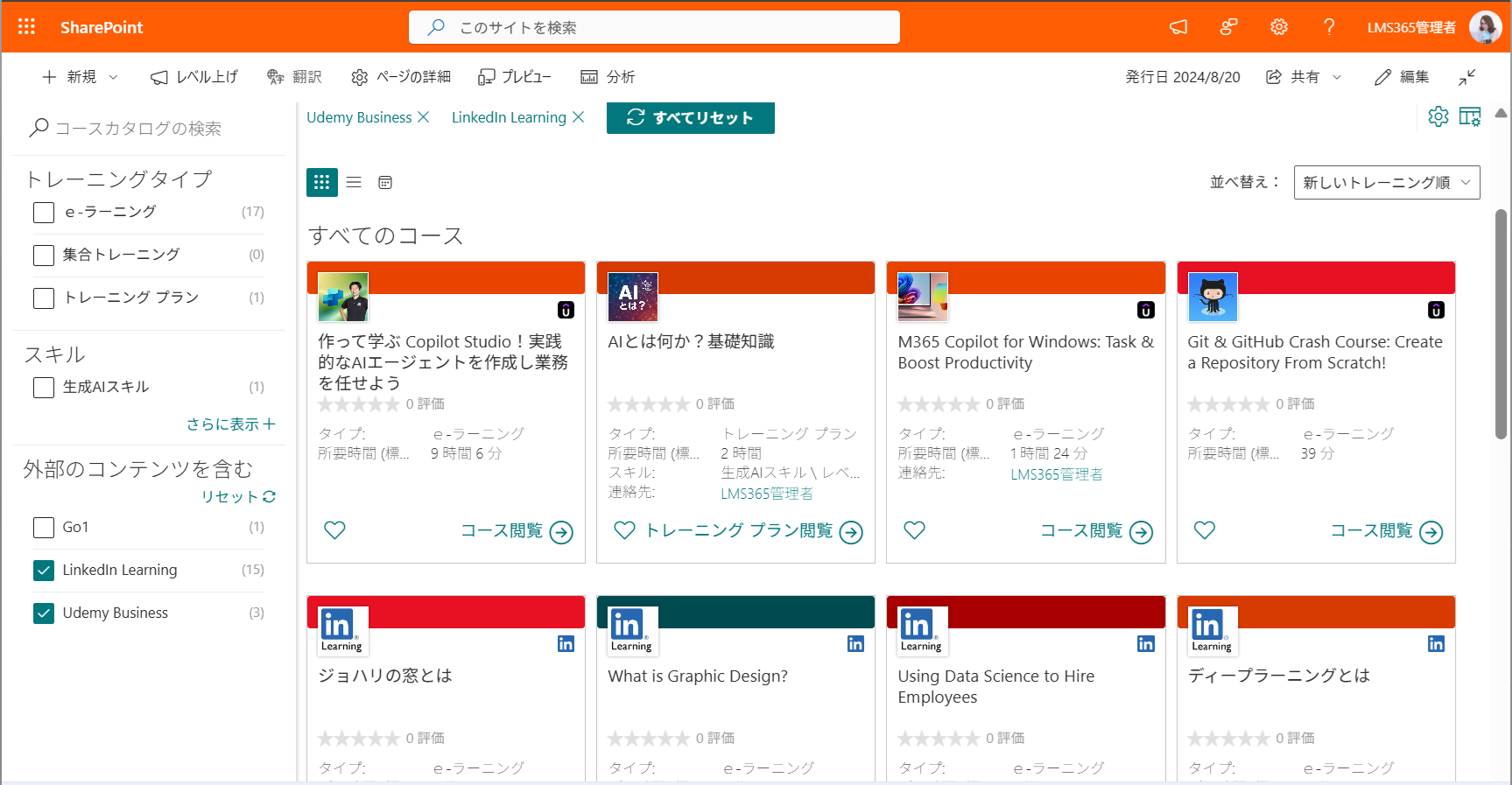Open the Git & GitHub course thumbnail

[1213, 297]
